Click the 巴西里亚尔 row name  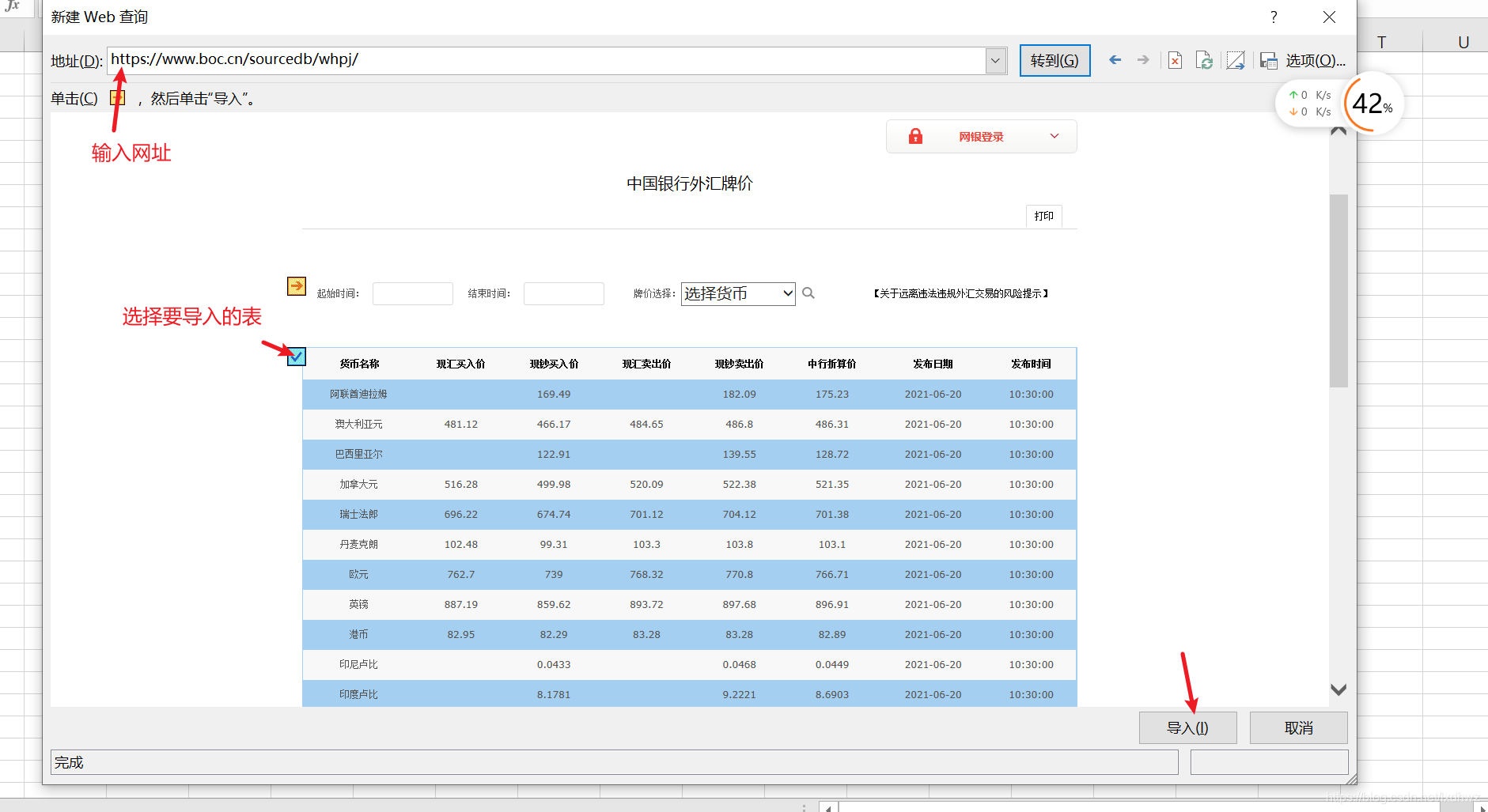(x=358, y=454)
